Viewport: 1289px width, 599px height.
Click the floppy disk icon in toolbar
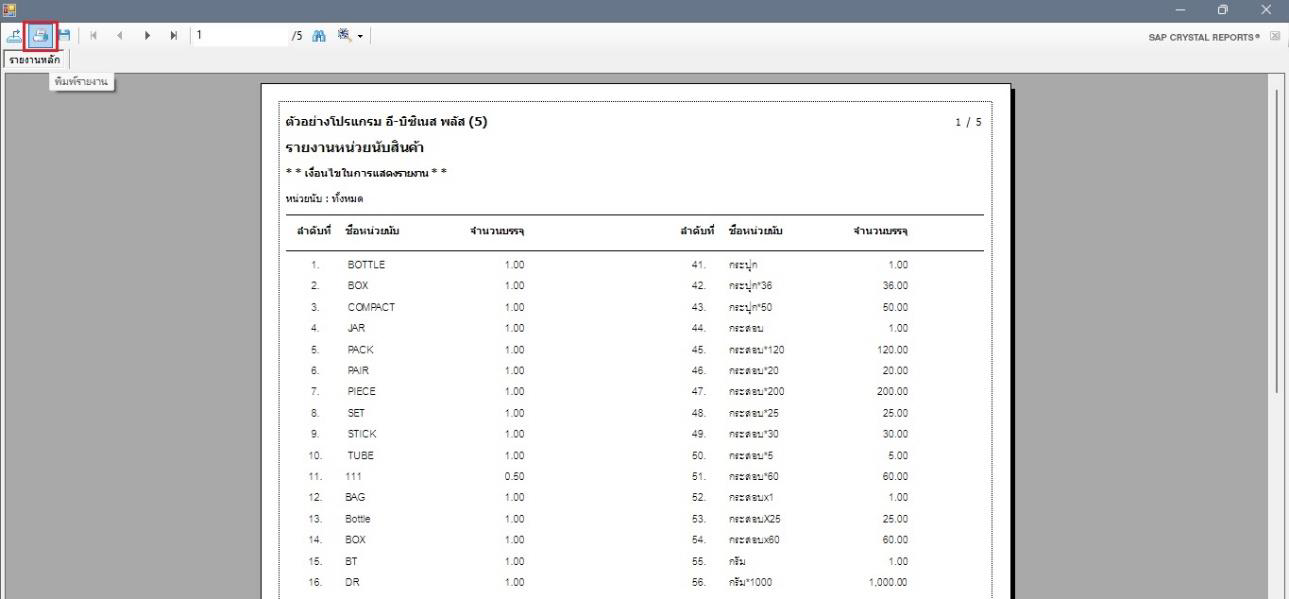click(x=64, y=36)
